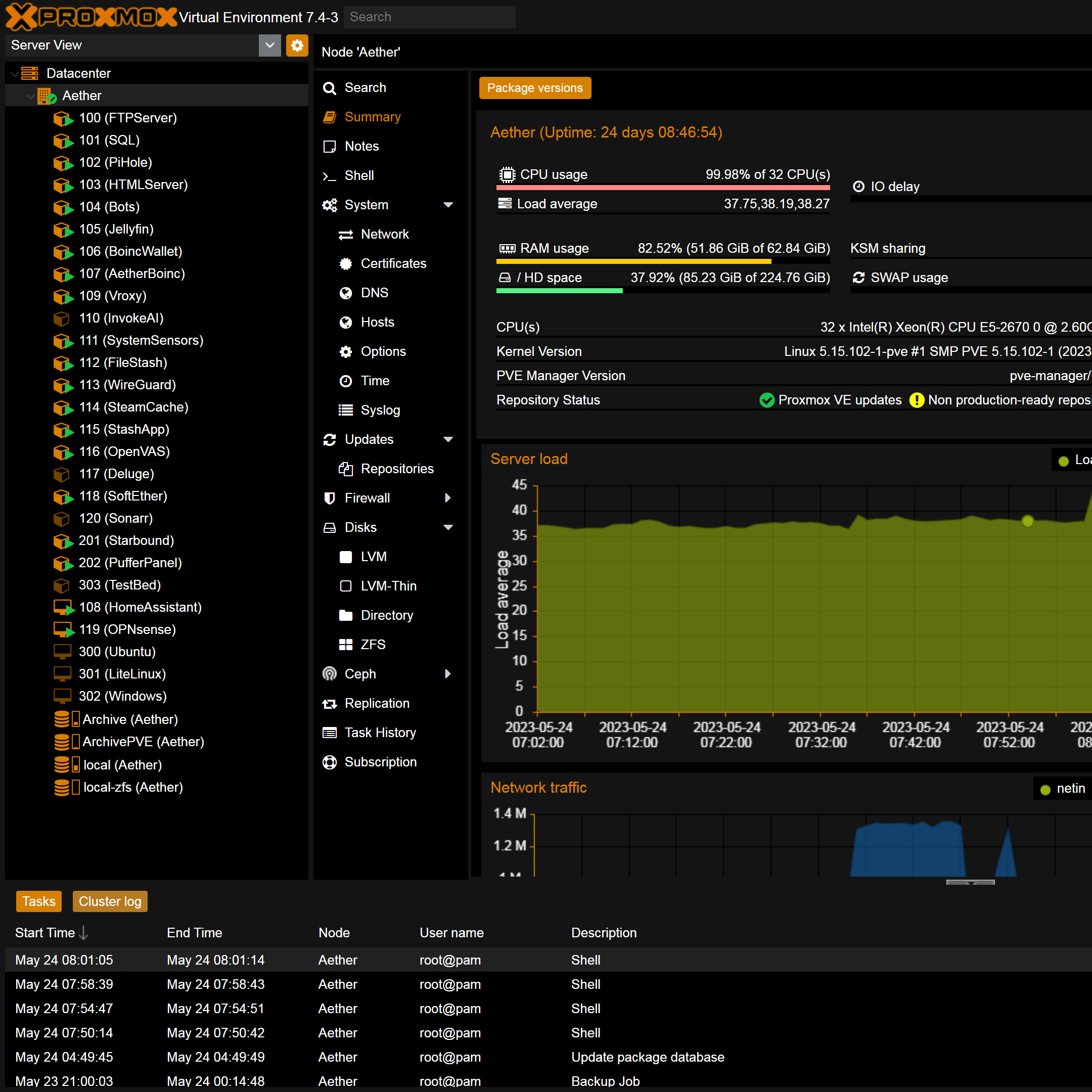Viewport: 1092px width, 1092px height.
Task: Select the Aether node icon
Action: click(x=47, y=96)
